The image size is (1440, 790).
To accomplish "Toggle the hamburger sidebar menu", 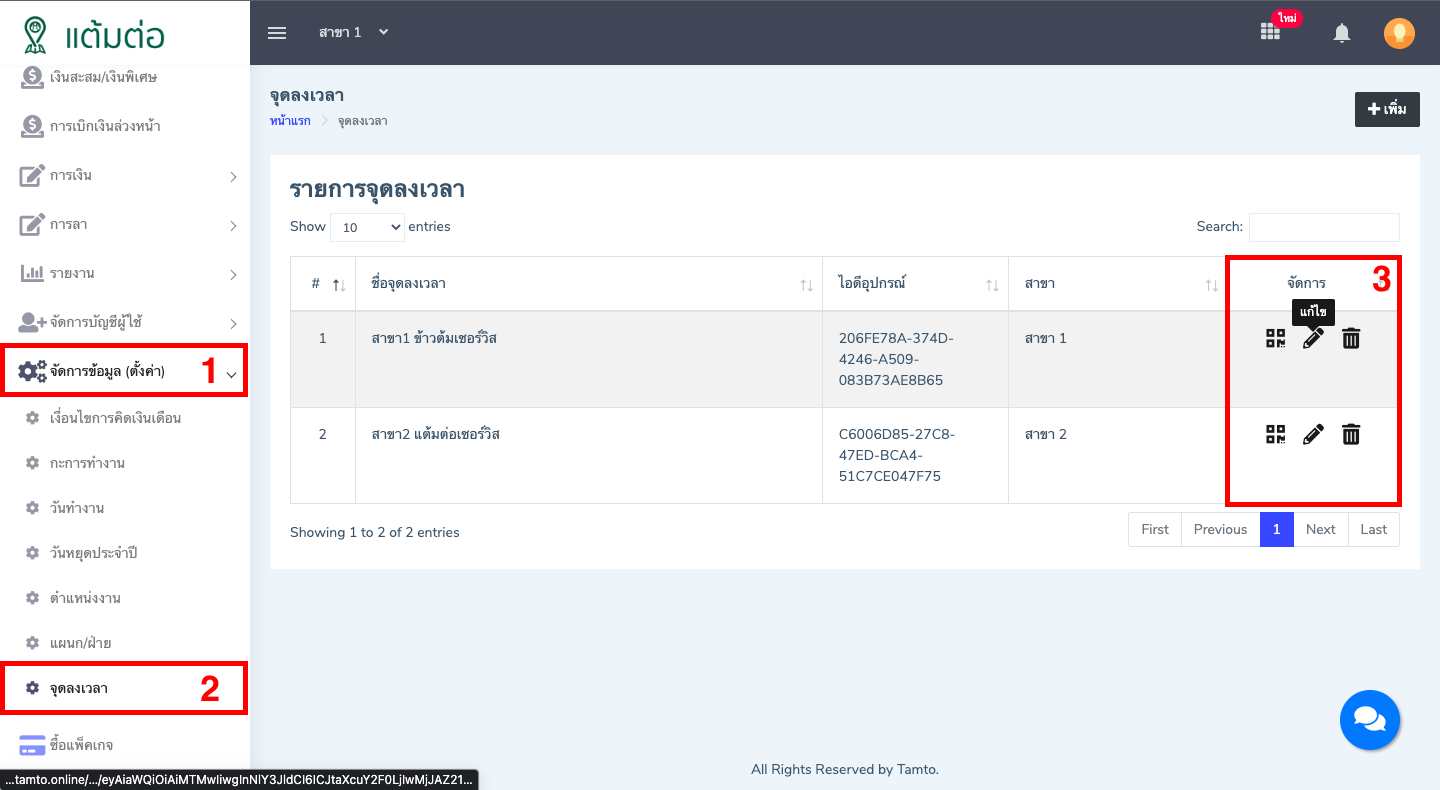I will 278,33.
